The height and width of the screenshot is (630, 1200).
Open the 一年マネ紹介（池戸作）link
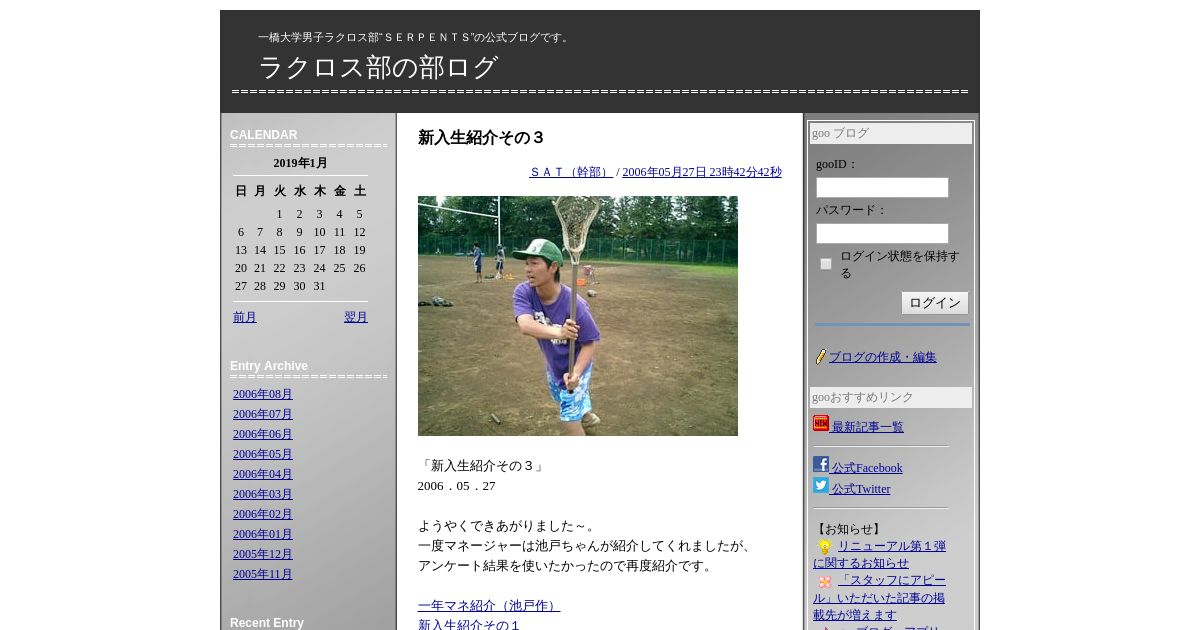(489, 606)
